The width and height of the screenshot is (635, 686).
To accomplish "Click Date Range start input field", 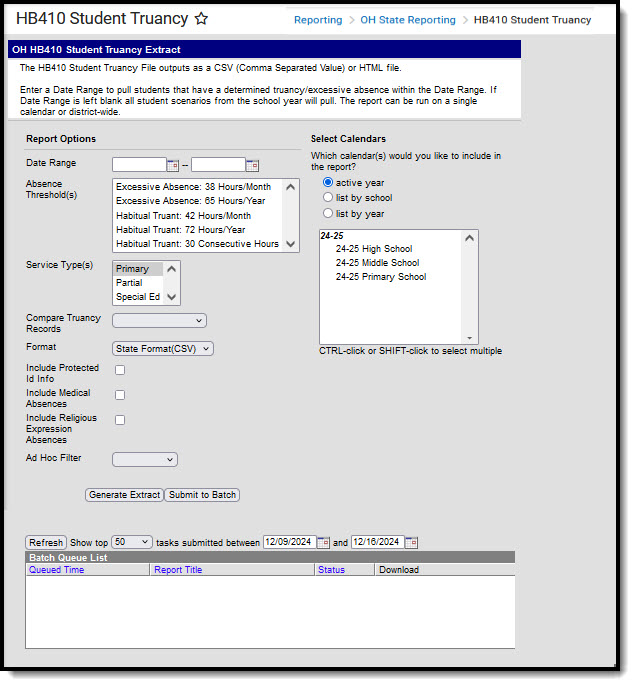I will pos(140,166).
